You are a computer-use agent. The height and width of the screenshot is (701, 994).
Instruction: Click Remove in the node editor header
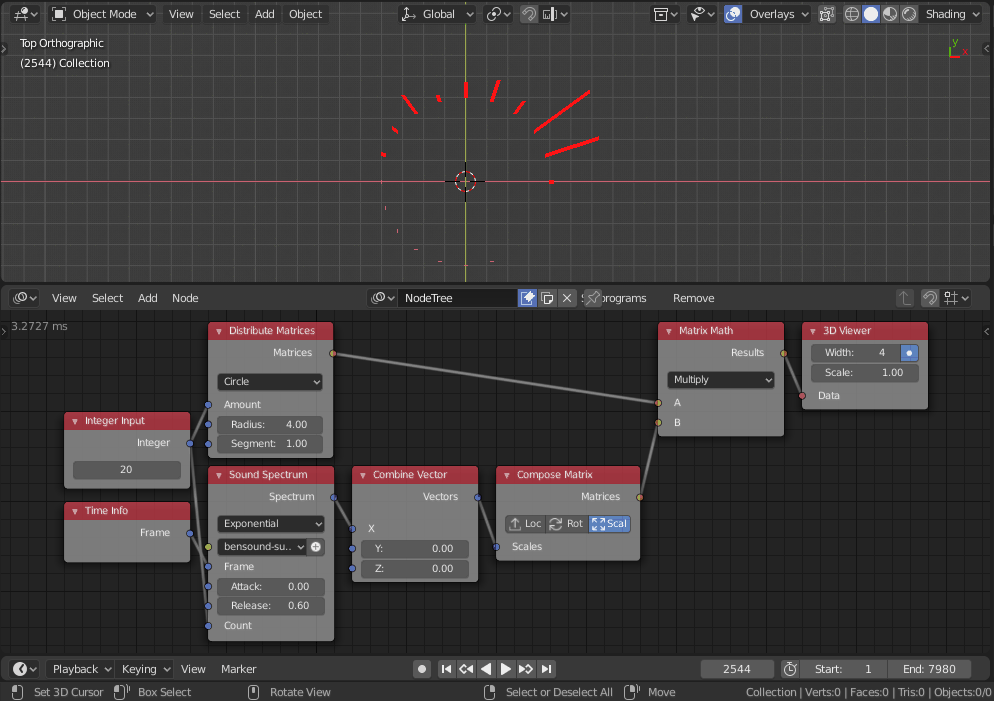[x=693, y=297]
